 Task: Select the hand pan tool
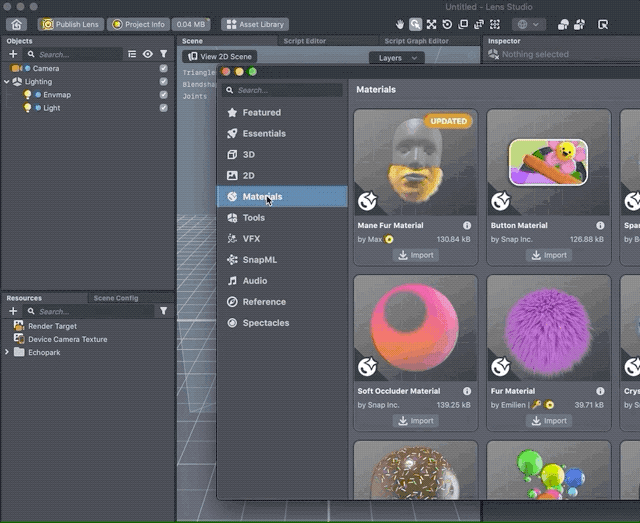pyautogui.click(x=400, y=24)
